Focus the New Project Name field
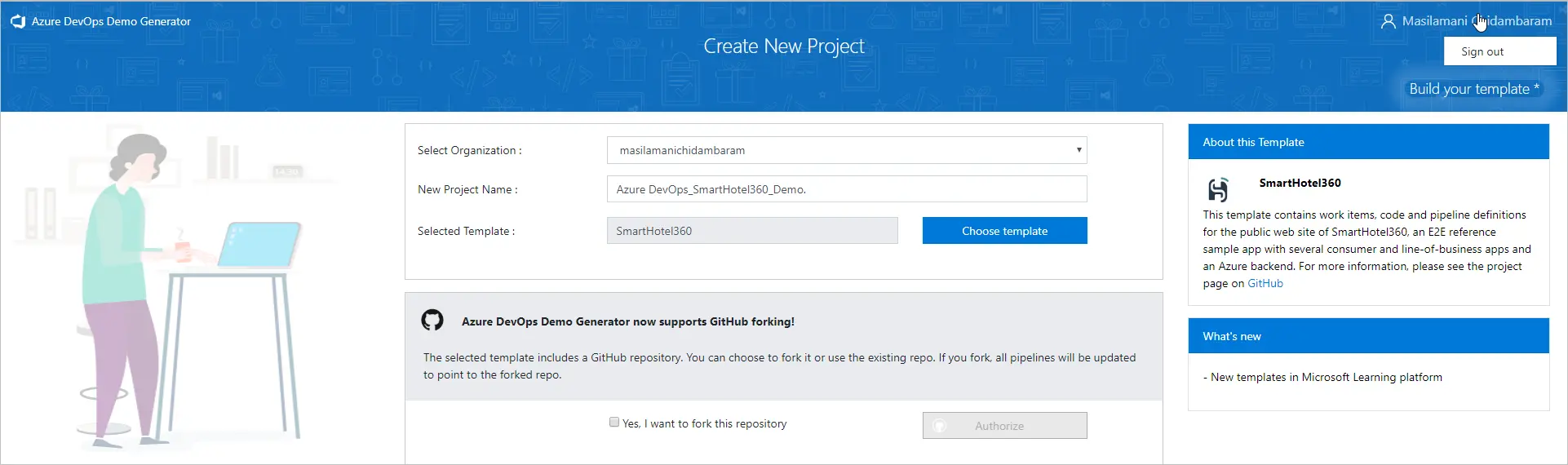1568x465 pixels. 846,189
